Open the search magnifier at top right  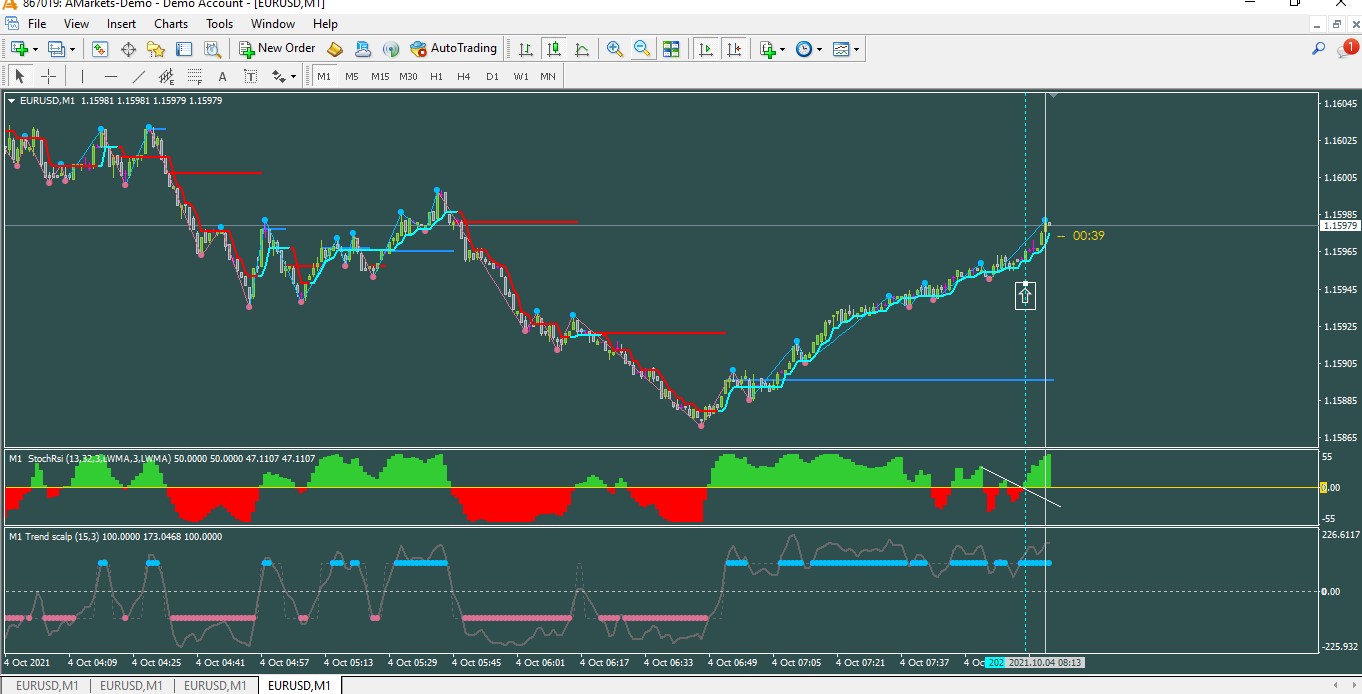coord(1319,48)
